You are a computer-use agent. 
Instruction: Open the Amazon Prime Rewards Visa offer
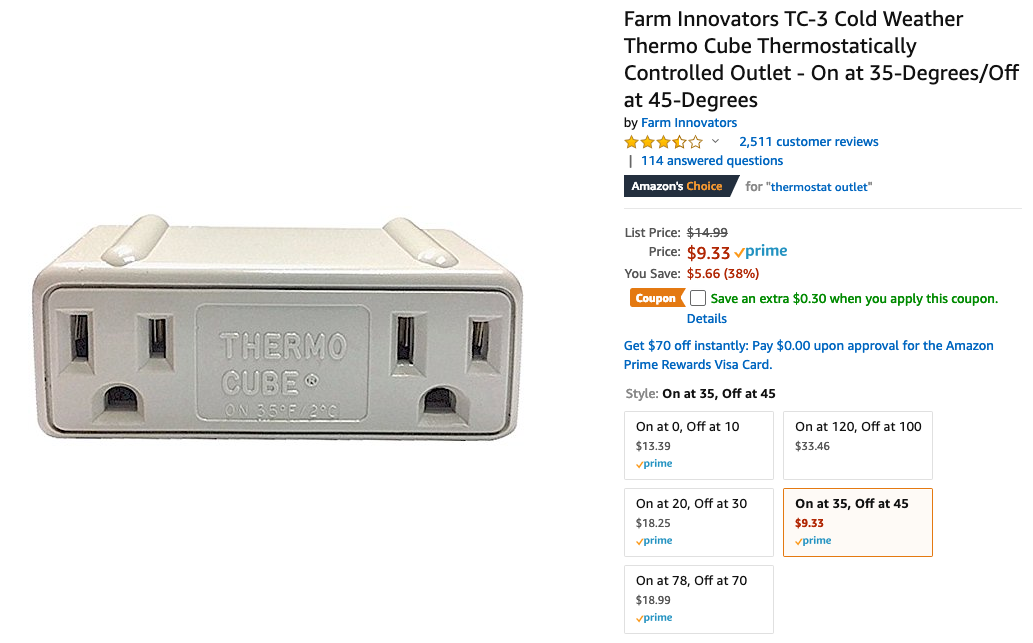tap(808, 355)
